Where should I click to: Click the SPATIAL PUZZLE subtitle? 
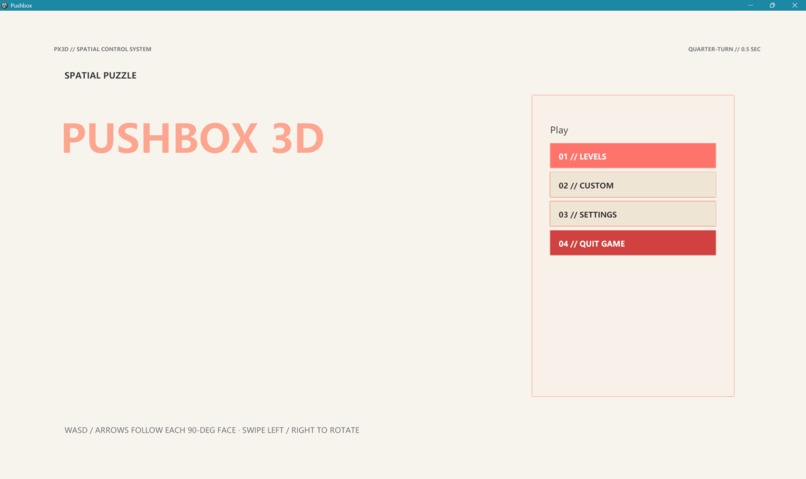[x=100, y=76]
